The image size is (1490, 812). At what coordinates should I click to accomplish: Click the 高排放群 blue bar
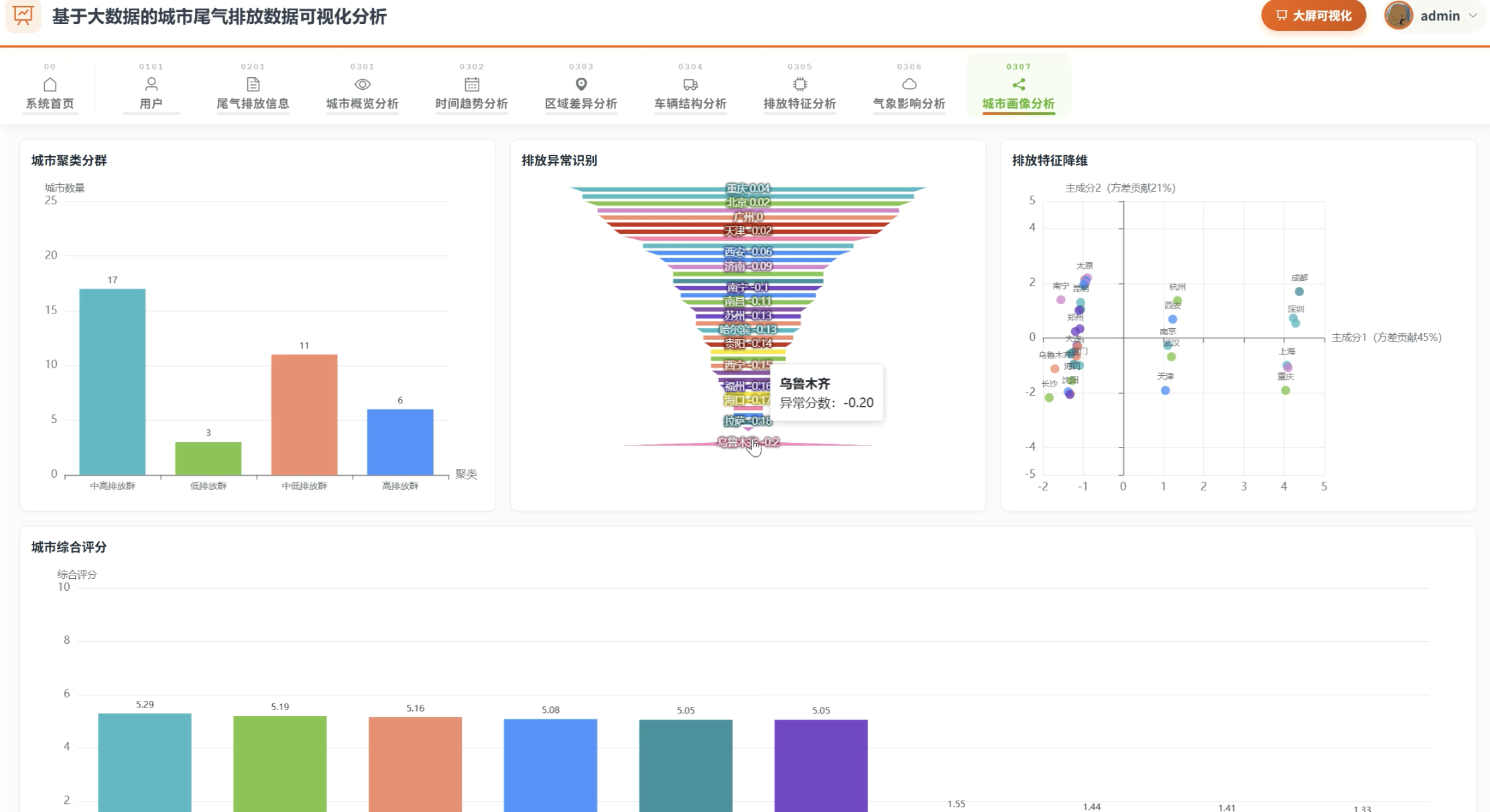400,442
